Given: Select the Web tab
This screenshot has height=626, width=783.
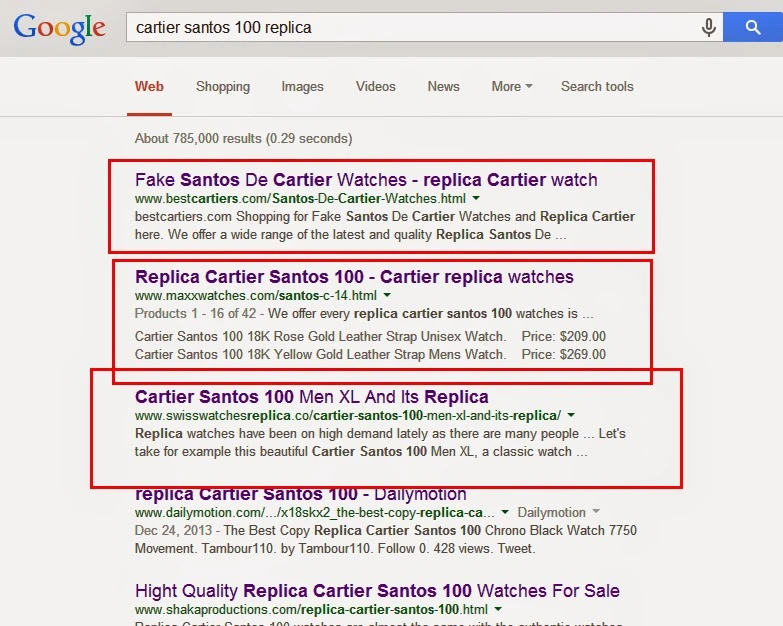Looking at the screenshot, I should point(149,86).
